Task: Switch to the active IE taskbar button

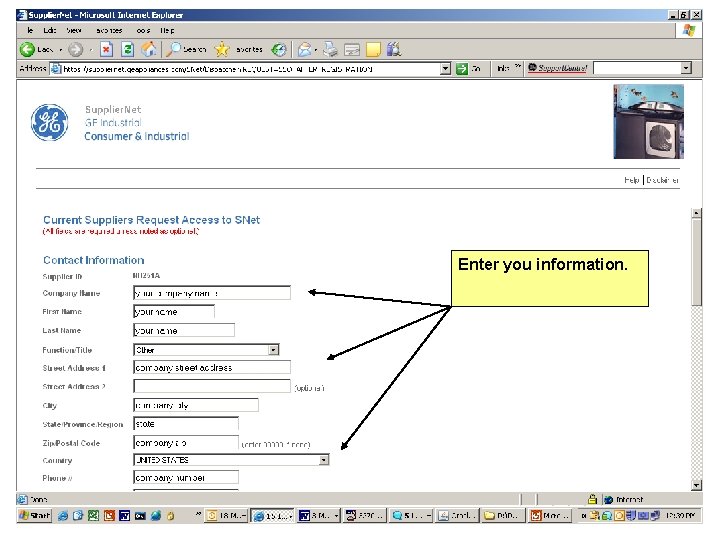Action: pyautogui.click(x=272, y=516)
